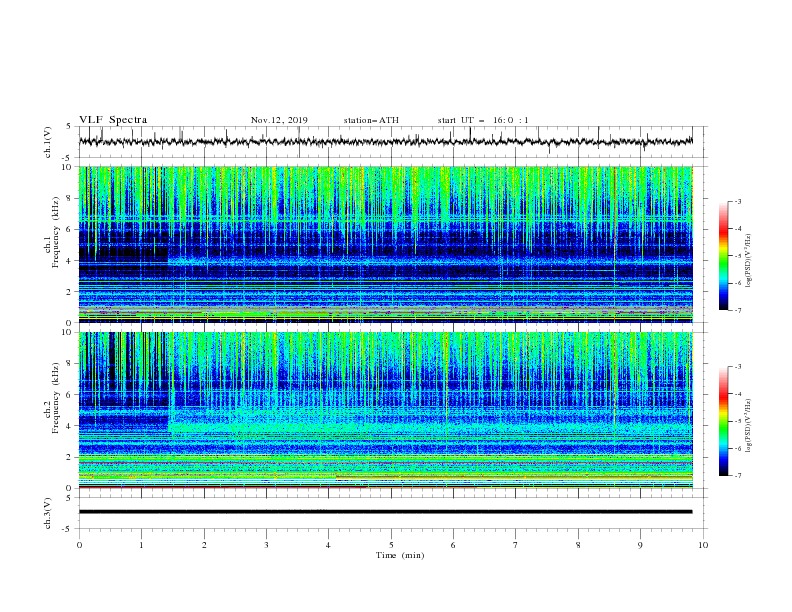This screenshot has height=612, width=792.
Task: Click the ch.1 PSD color scale bar
Action: point(723,256)
